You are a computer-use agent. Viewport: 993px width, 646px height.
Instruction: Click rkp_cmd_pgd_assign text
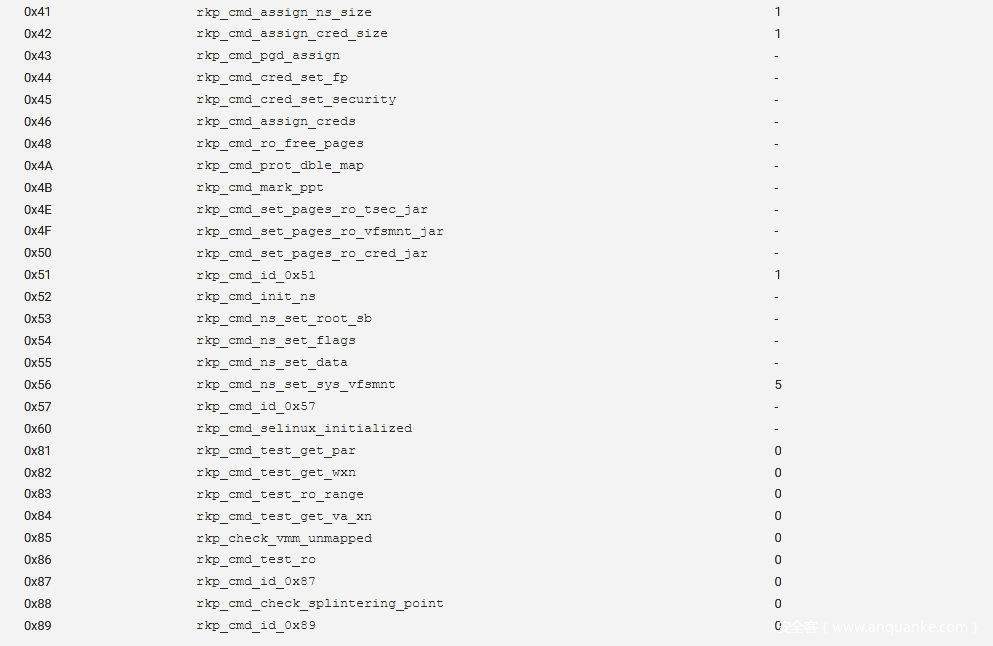(268, 56)
